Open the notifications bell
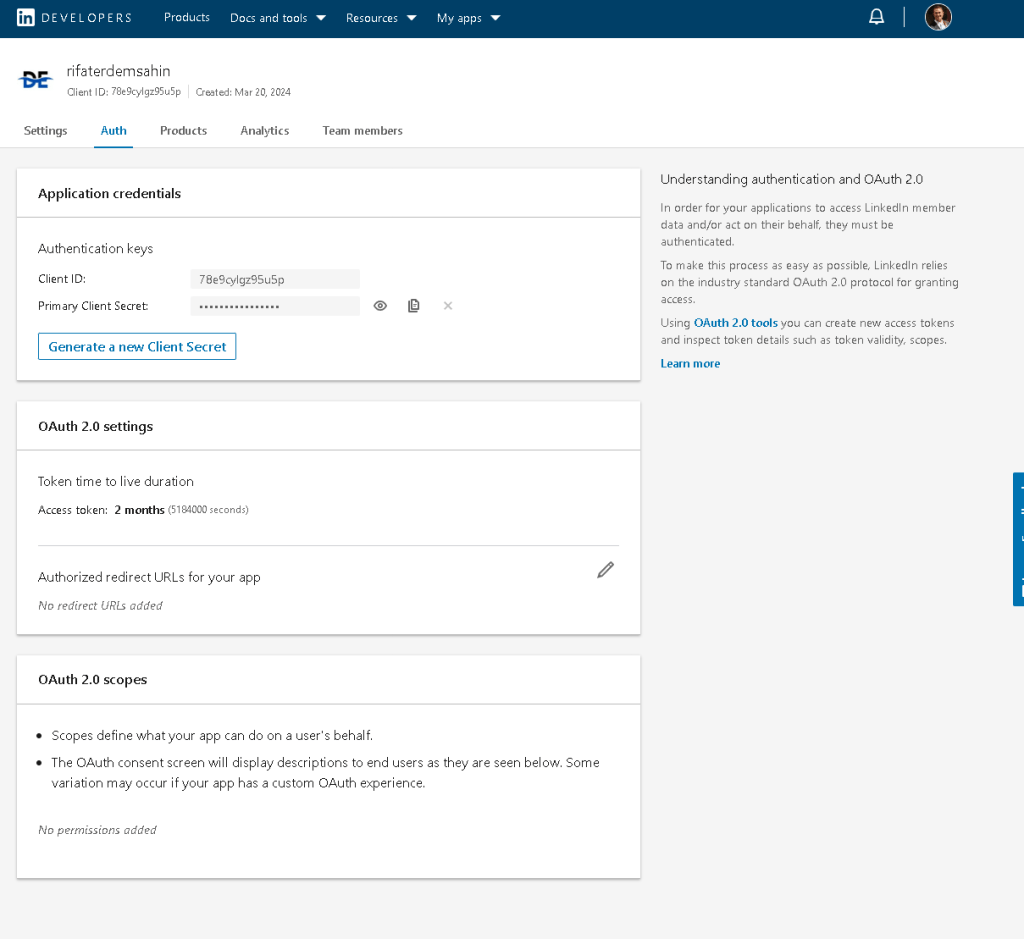 [876, 17]
